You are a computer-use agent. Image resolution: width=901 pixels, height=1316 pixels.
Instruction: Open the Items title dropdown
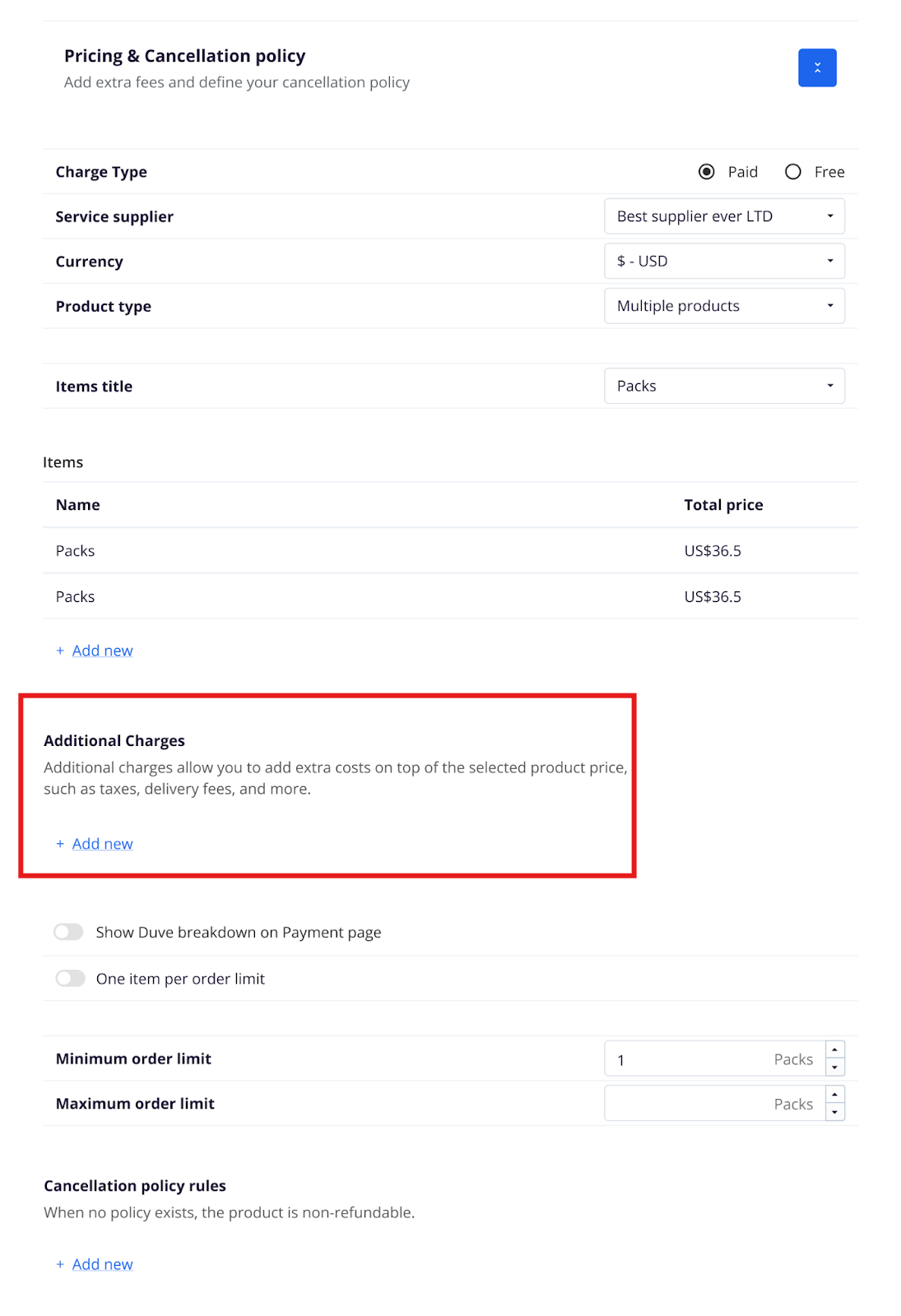723,386
